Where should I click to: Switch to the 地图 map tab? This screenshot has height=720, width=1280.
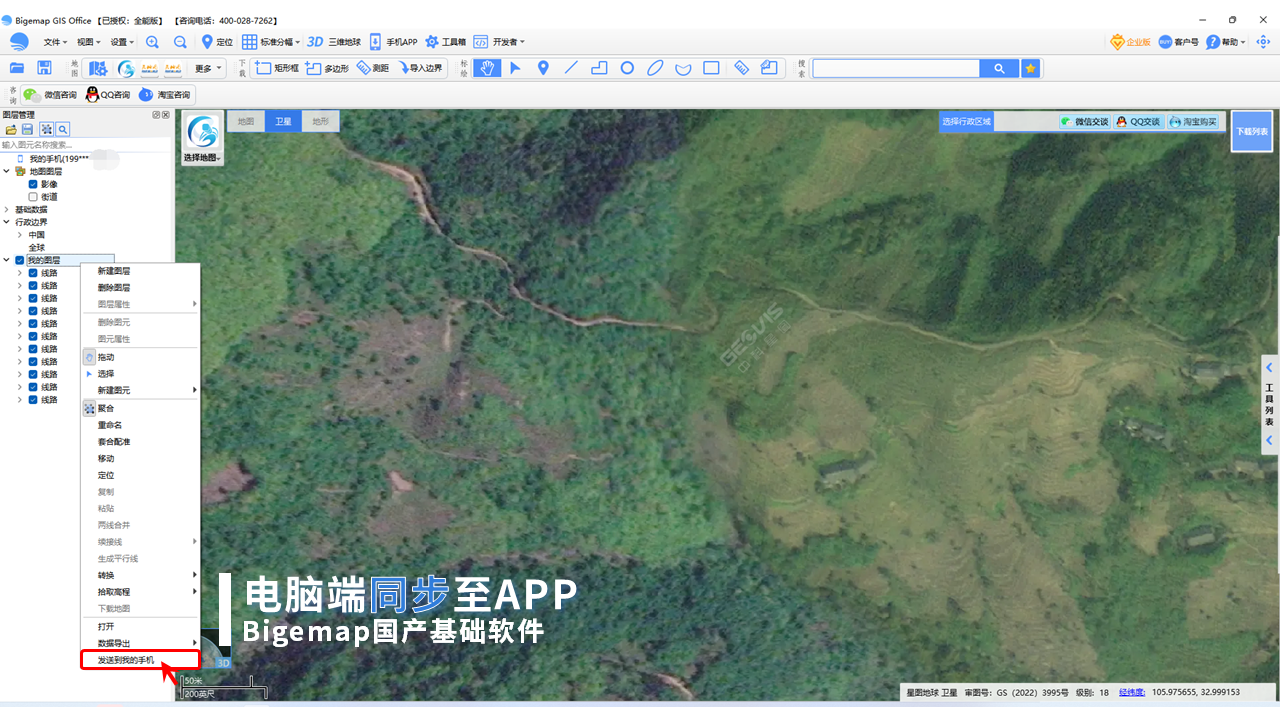tap(246, 121)
